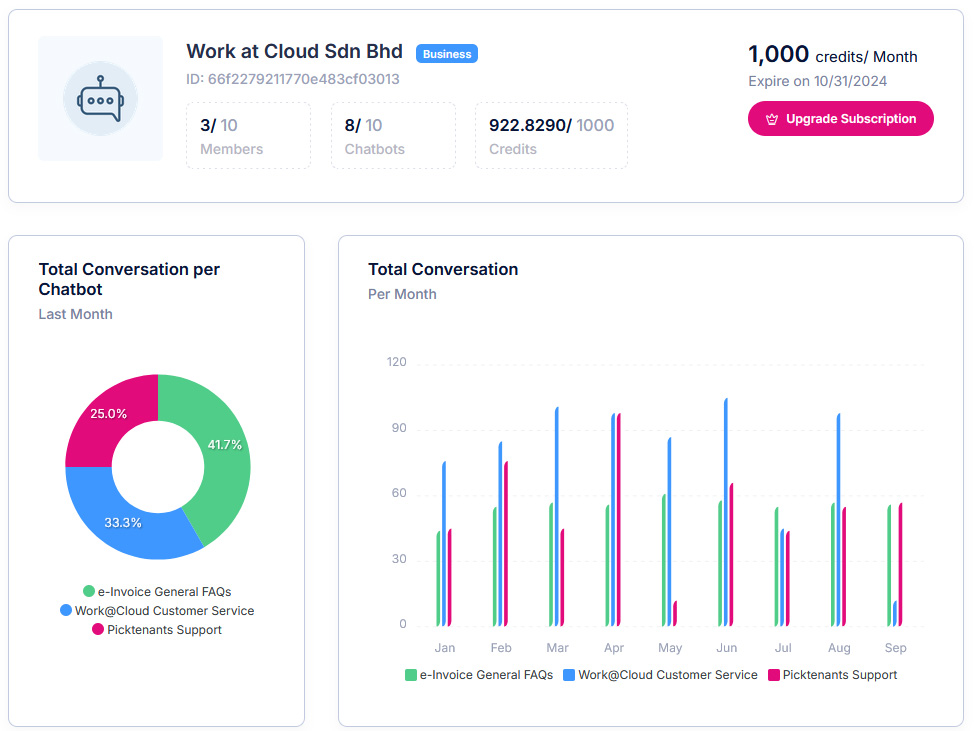Toggle Work@Cloud Customer Service in bar chart legend
Screen dimensions: 974x731
point(660,675)
